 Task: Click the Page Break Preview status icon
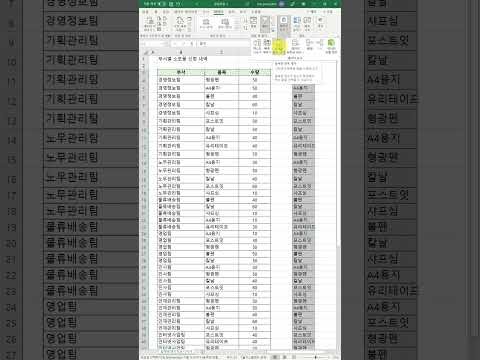294,357
